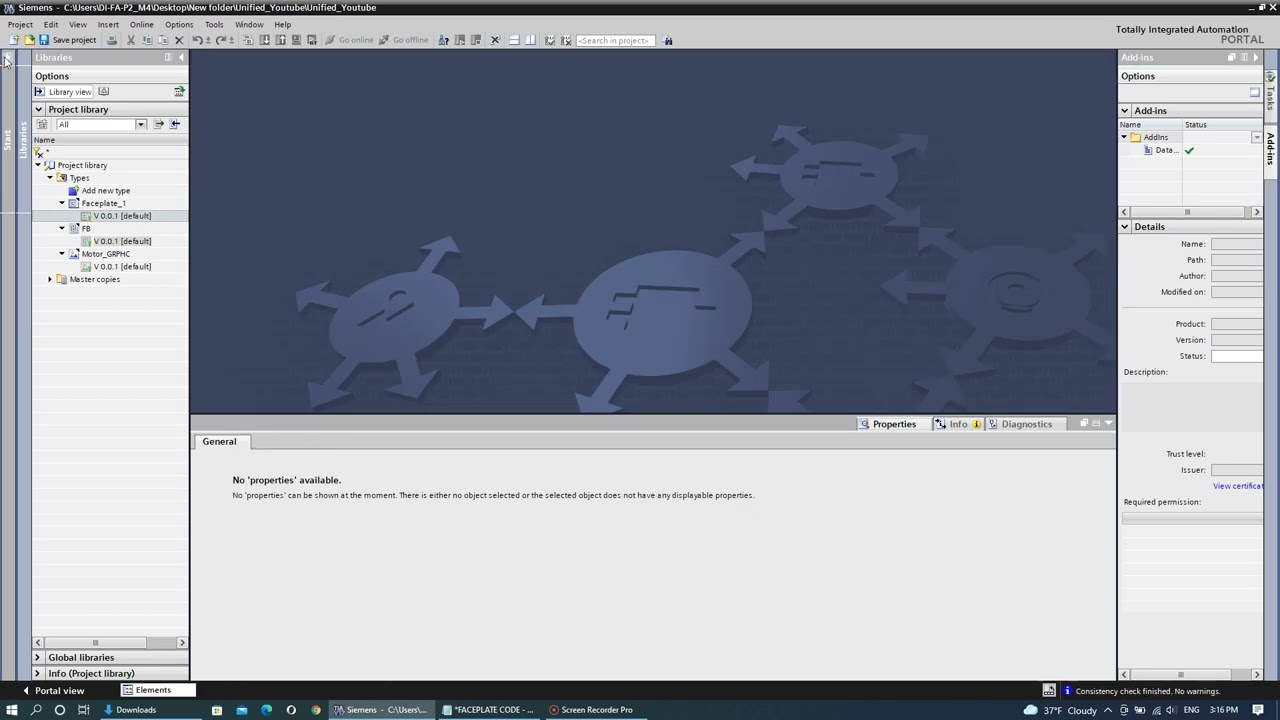Open the Online menu
Viewport: 1280px width, 720px height.
(141, 24)
